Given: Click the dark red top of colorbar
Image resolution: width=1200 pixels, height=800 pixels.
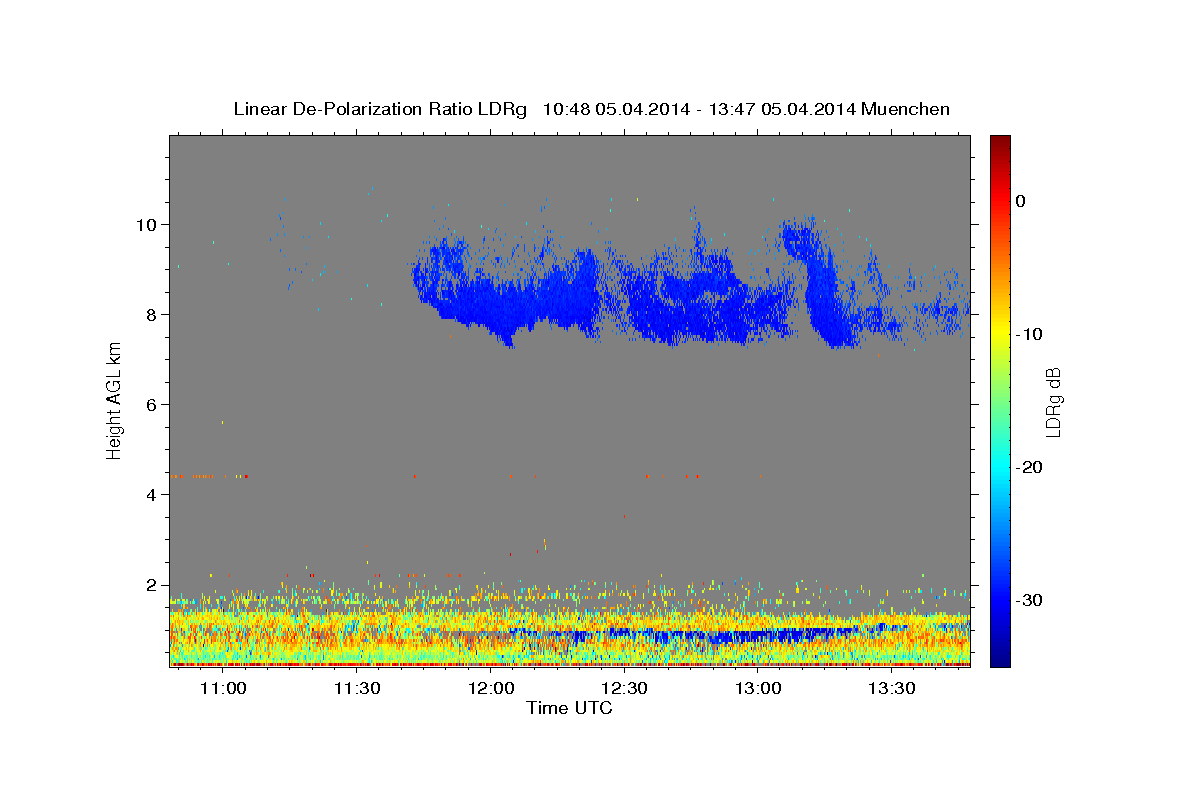Looking at the screenshot, I should pyautogui.click(x=1000, y=145).
